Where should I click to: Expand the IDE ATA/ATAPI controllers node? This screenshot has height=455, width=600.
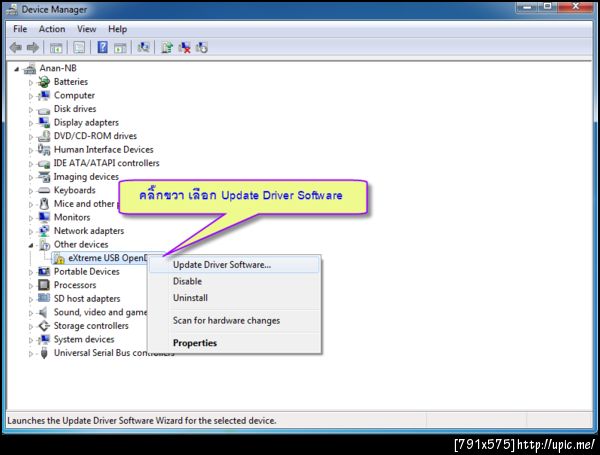(31, 164)
